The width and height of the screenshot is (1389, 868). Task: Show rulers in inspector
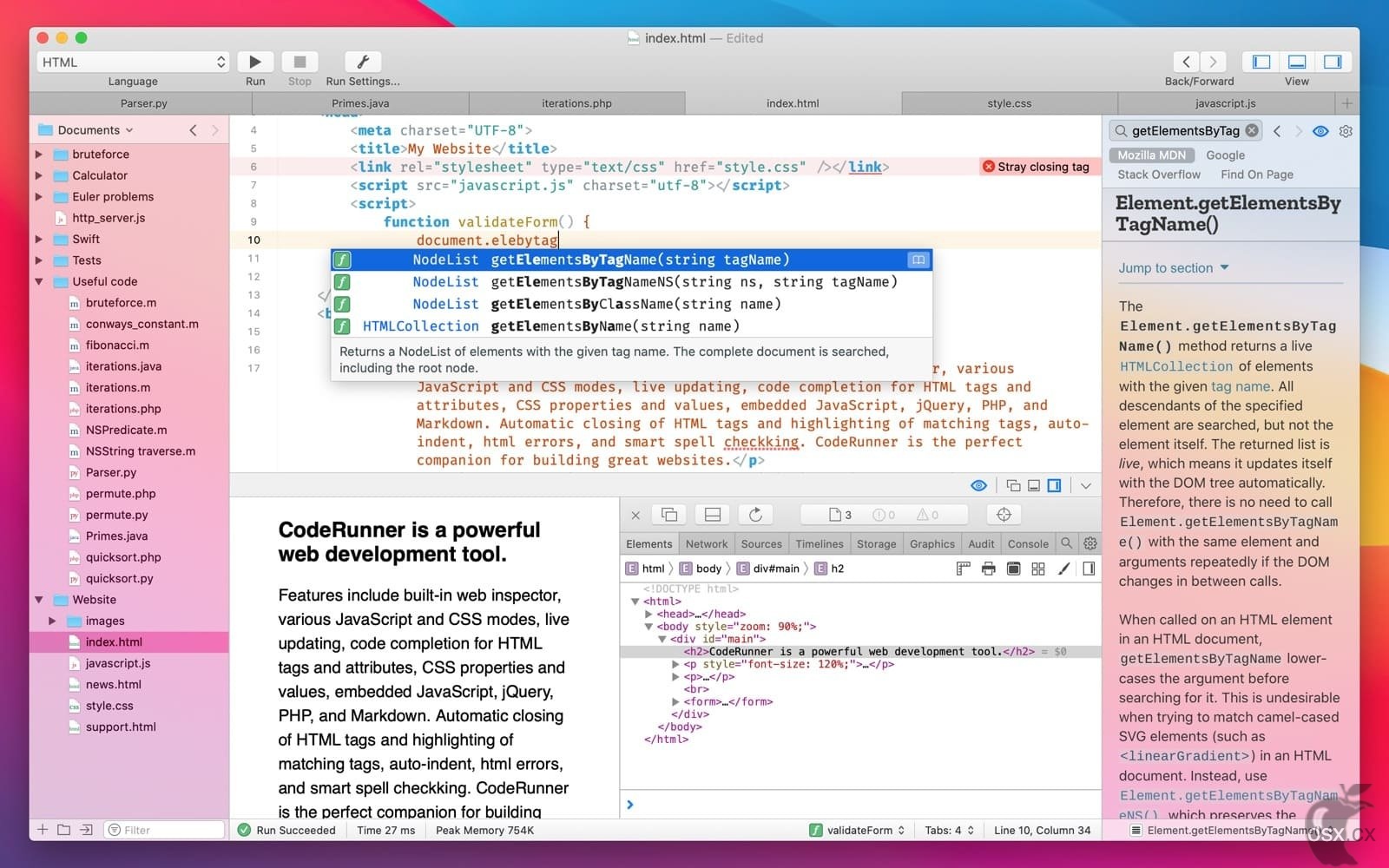(x=963, y=569)
